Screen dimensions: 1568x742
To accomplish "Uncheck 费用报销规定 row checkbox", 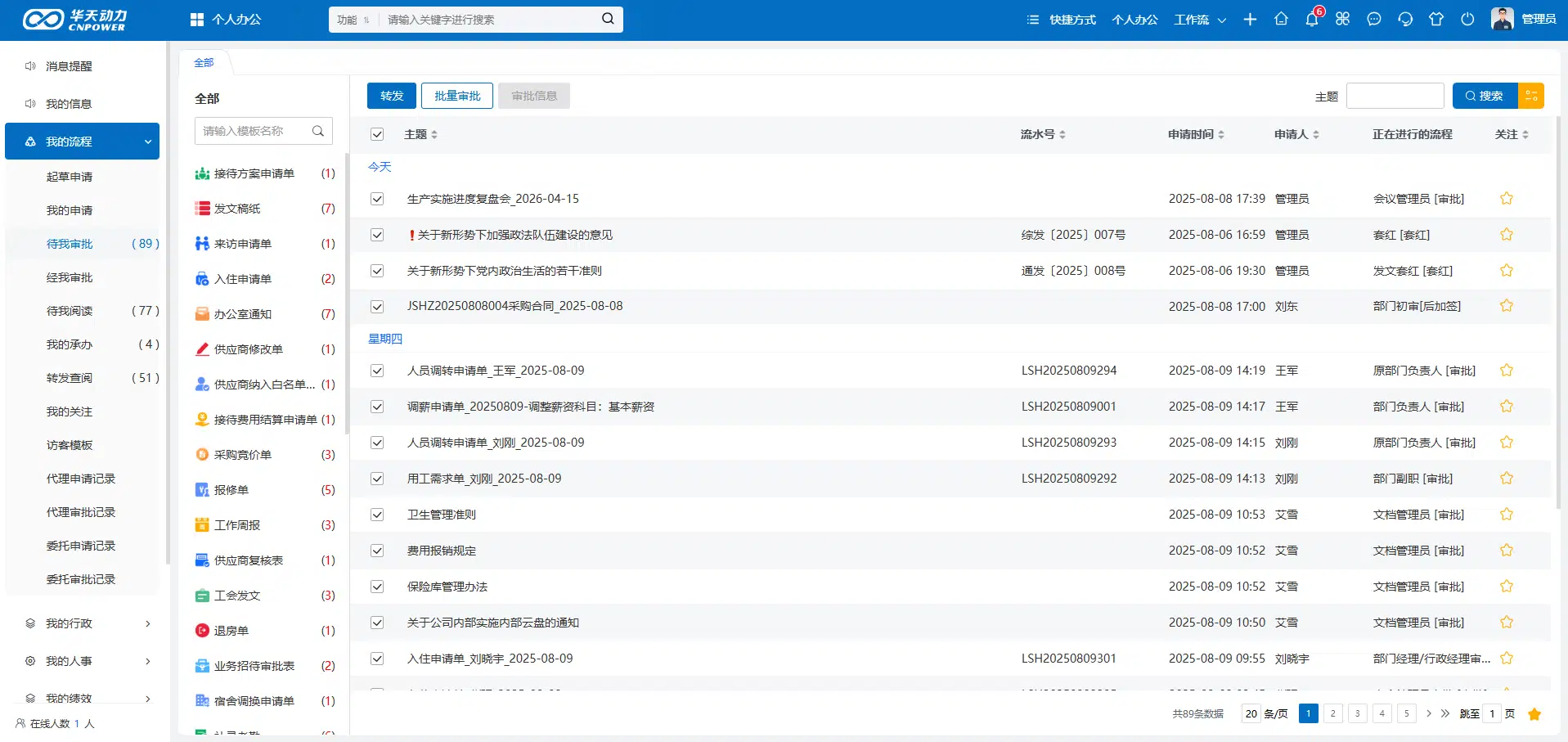I will (377, 551).
